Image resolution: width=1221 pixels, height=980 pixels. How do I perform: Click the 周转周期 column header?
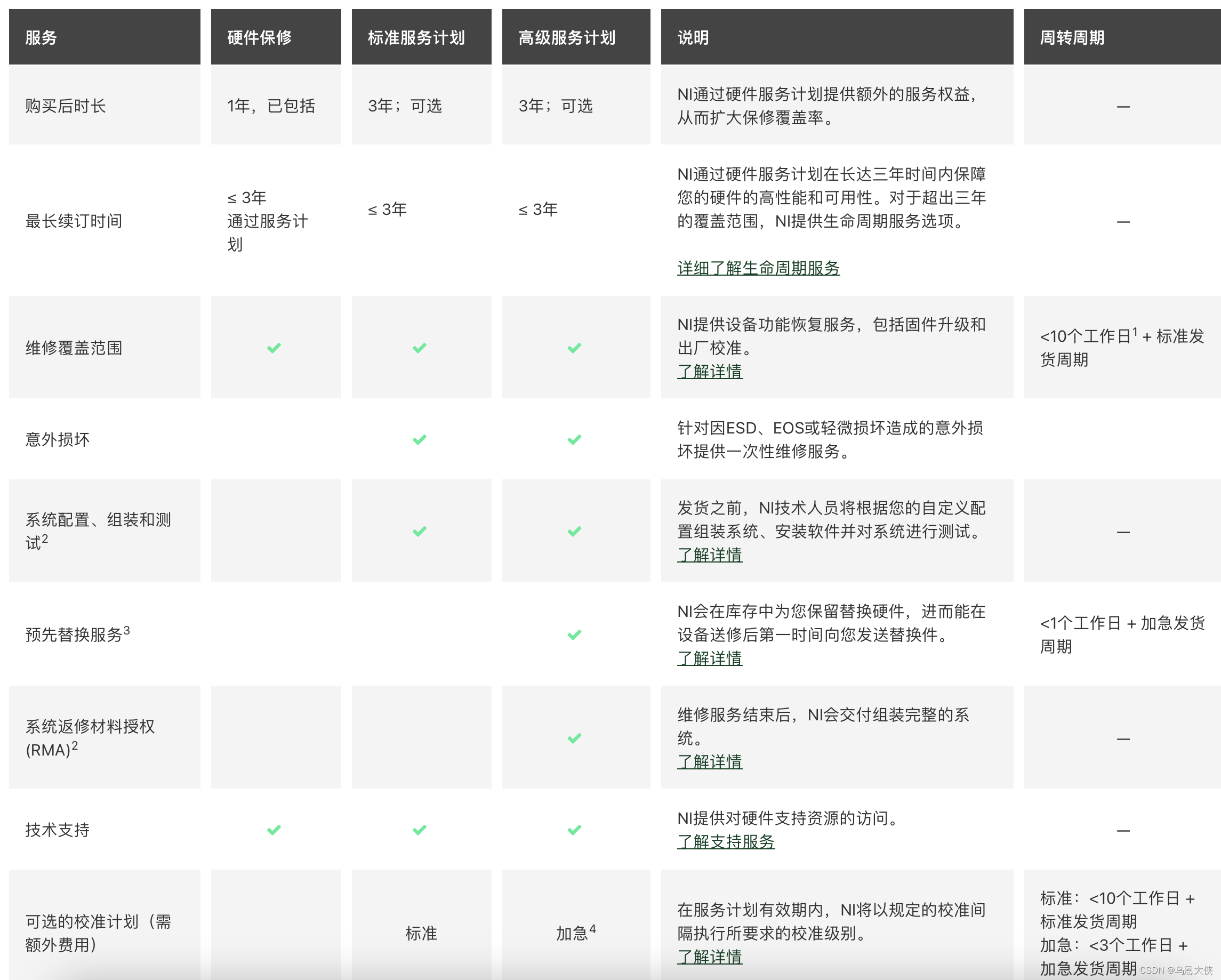pyautogui.click(x=1122, y=37)
